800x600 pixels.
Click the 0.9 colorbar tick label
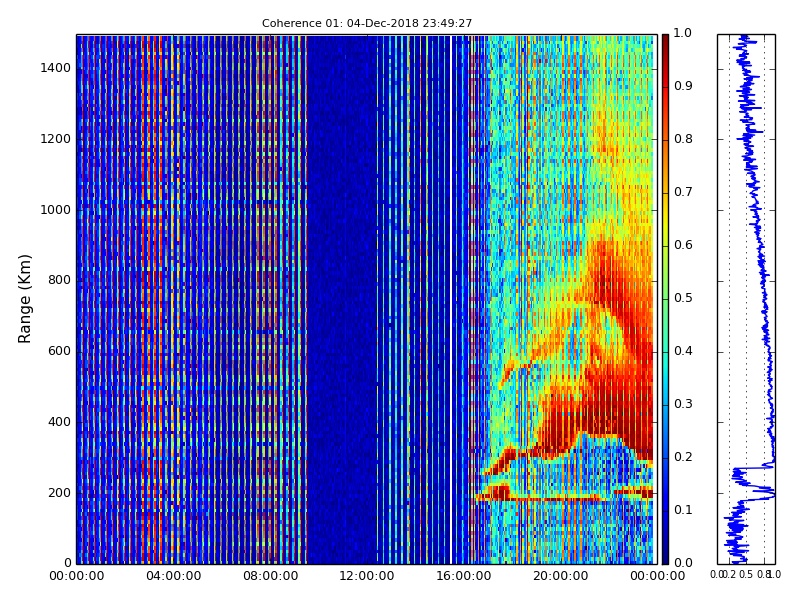[683, 86]
